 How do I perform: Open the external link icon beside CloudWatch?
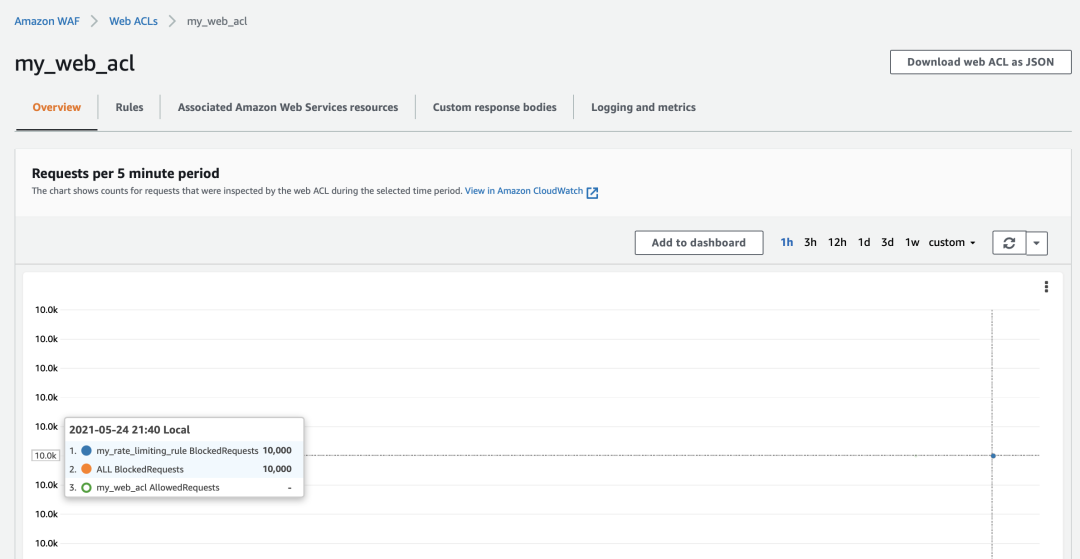592,193
